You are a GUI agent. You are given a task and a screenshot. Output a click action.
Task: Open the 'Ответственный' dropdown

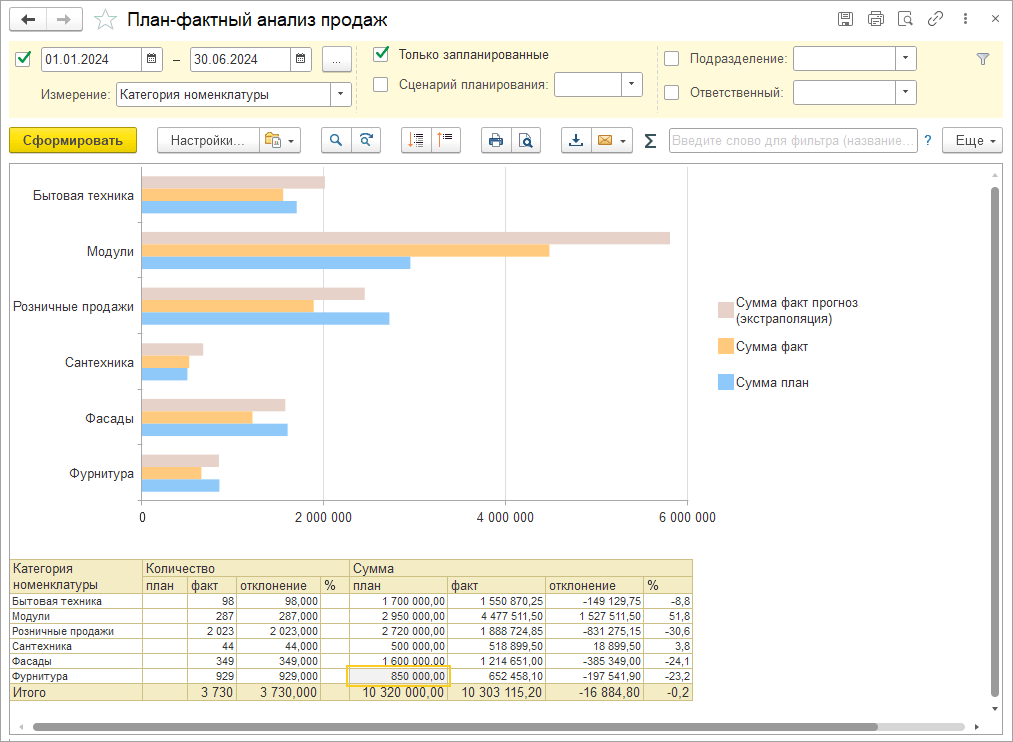(905, 93)
